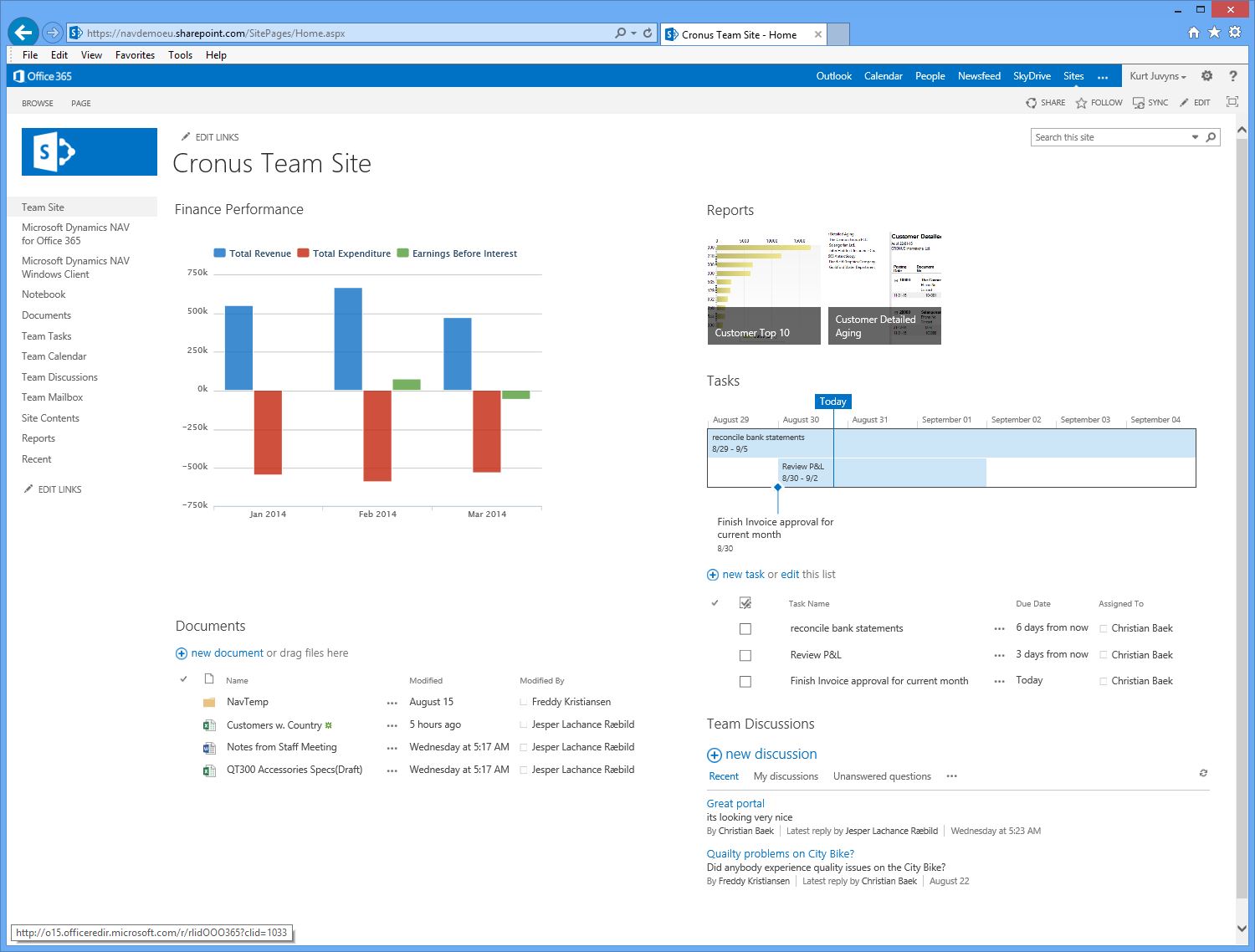This screenshot has width=1255, height=952.
Task: Click the plus icon for new discussion
Action: [x=715, y=755]
